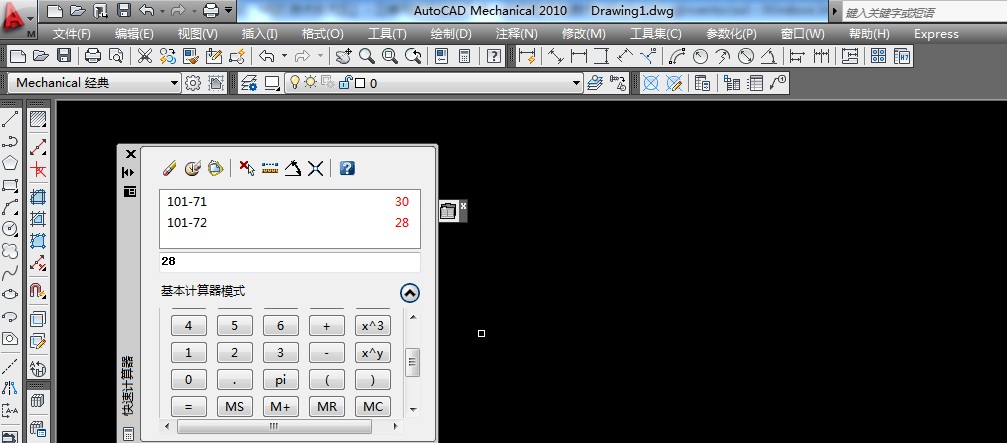This screenshot has width=1007, height=443.
Task: Click the fits list H7 icon
Action: (x=902, y=56)
